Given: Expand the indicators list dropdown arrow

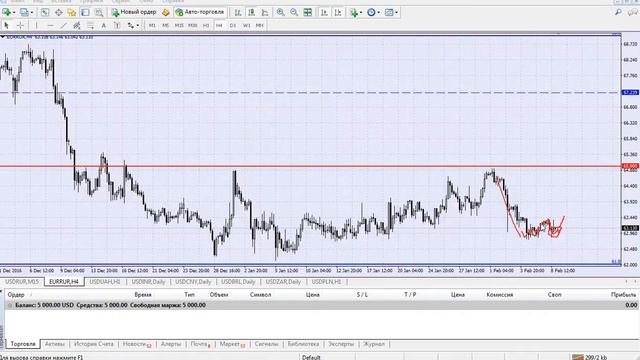Looking at the screenshot, I should [x=361, y=13].
